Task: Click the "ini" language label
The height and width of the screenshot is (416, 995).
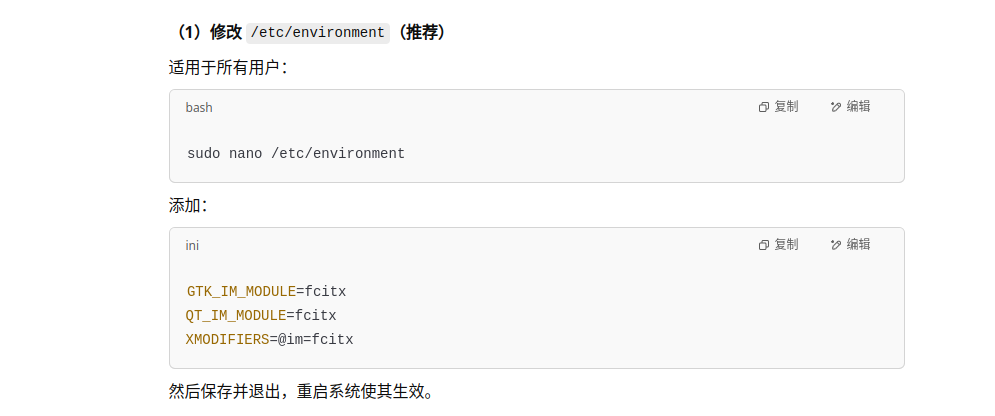Action: 192,245
